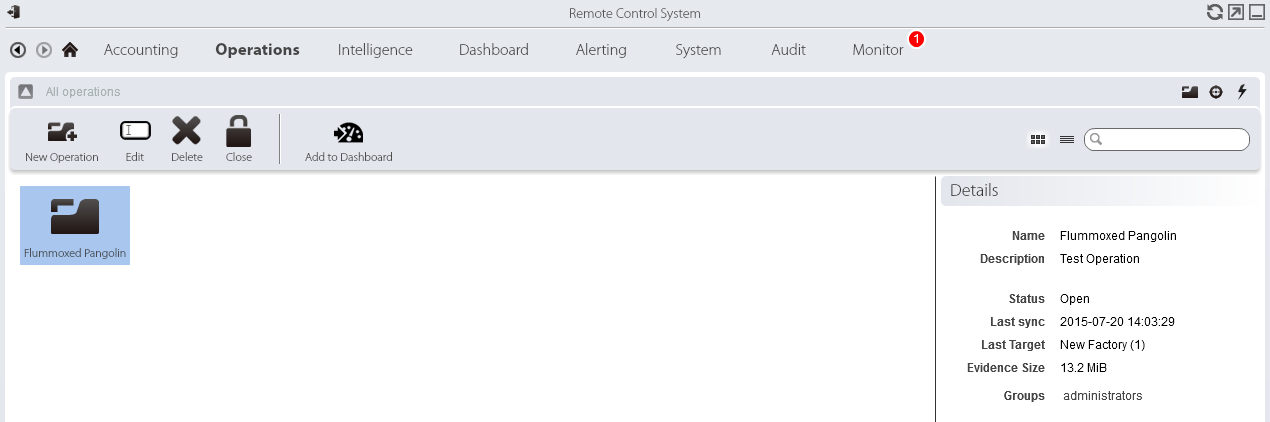
Task: Delete the selected operation
Action: (x=186, y=132)
